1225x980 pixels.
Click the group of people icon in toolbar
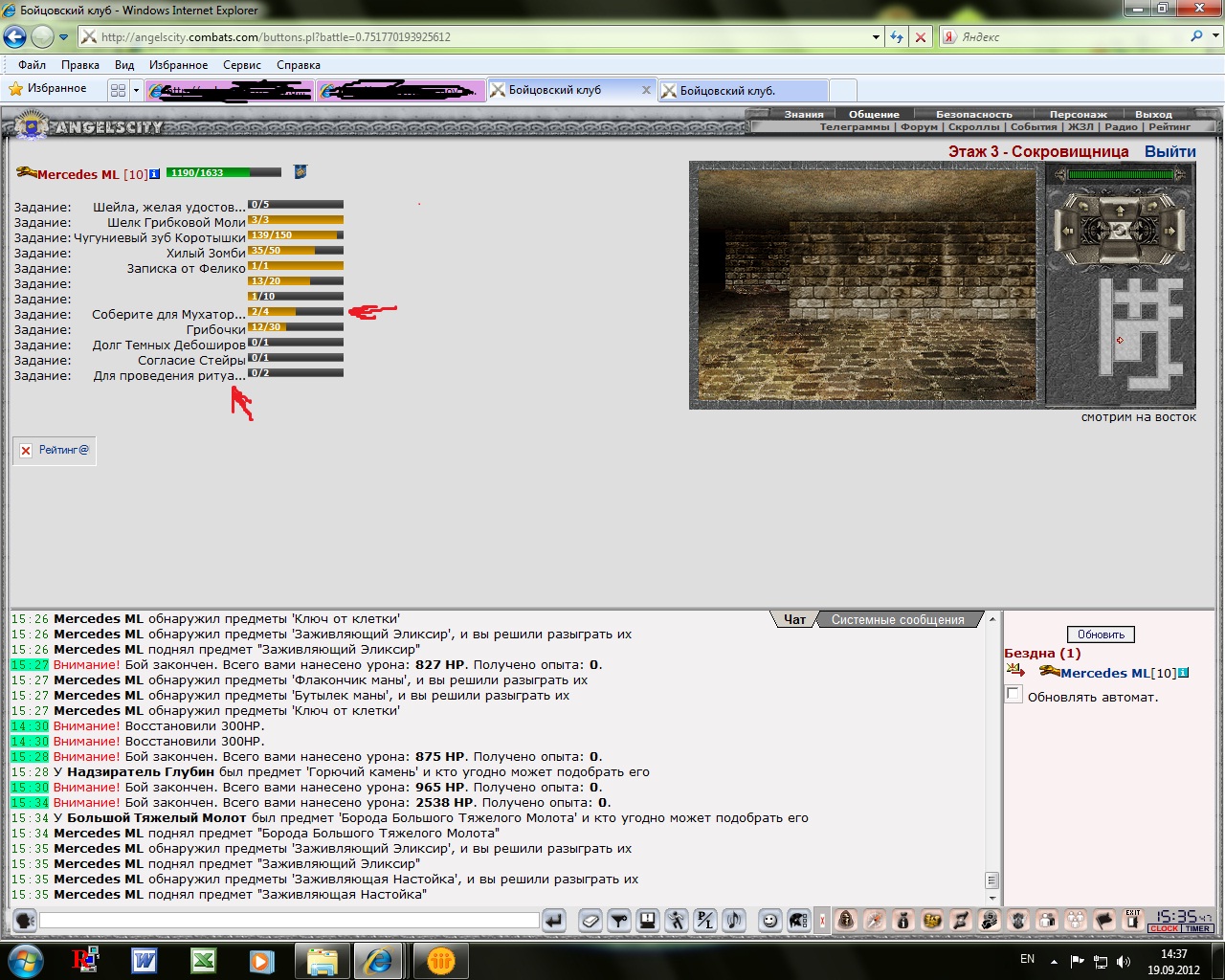(1076, 921)
